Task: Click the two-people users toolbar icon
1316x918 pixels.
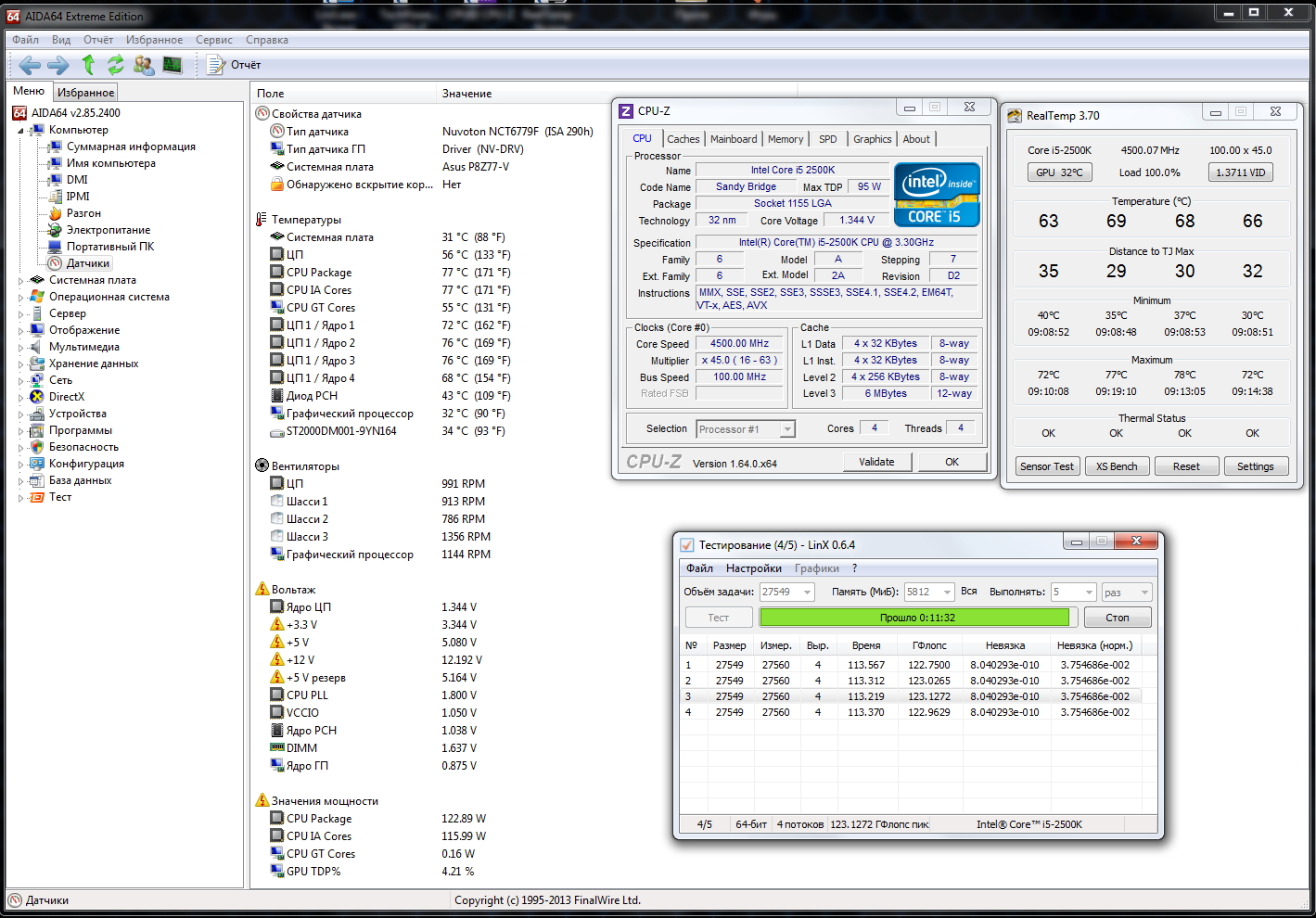Action: pyautogui.click(x=144, y=65)
